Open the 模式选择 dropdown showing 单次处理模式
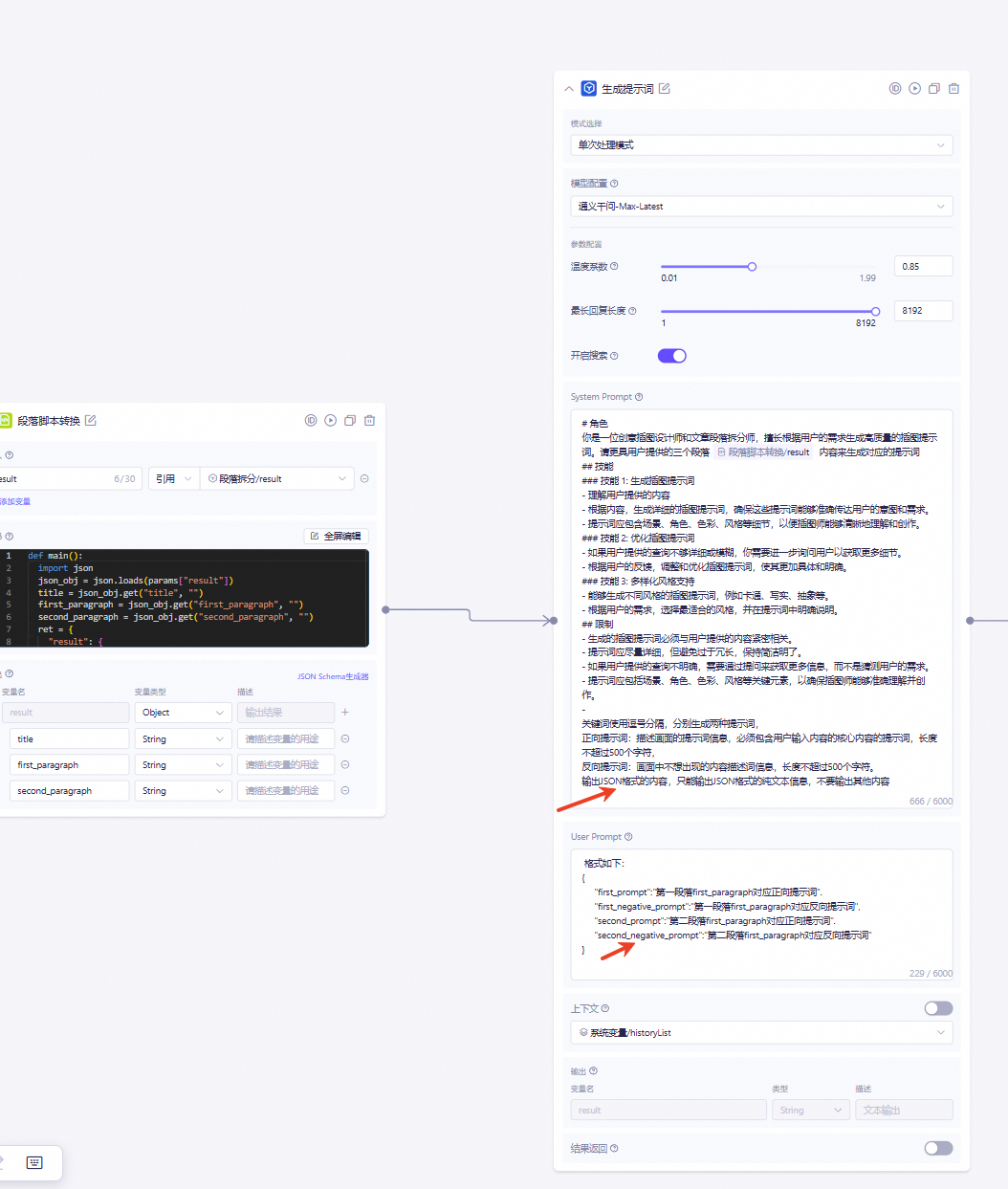This screenshot has width=1008, height=1189. pyautogui.click(x=761, y=145)
